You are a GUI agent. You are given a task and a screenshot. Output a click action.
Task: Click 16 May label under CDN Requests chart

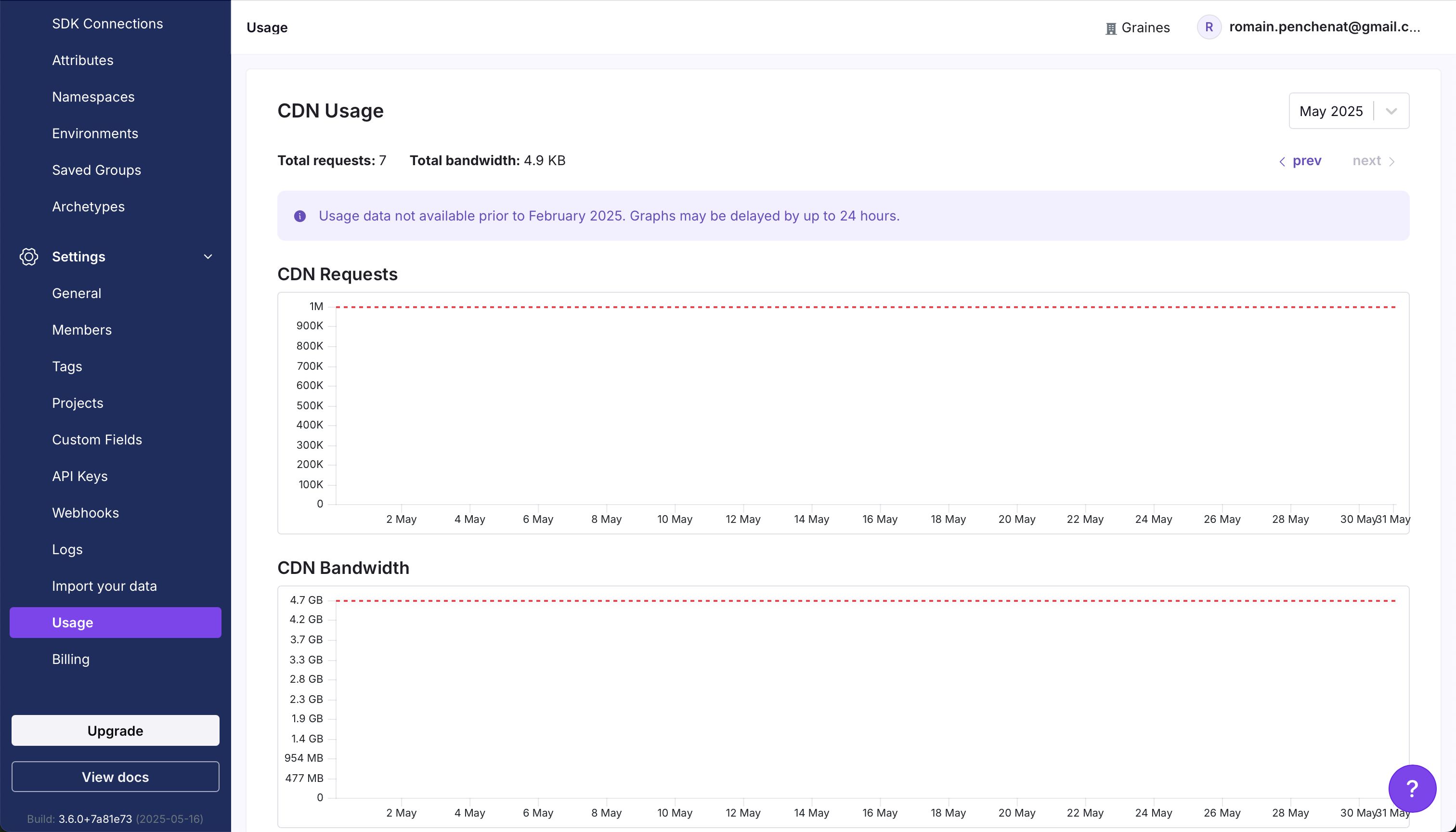(x=880, y=519)
